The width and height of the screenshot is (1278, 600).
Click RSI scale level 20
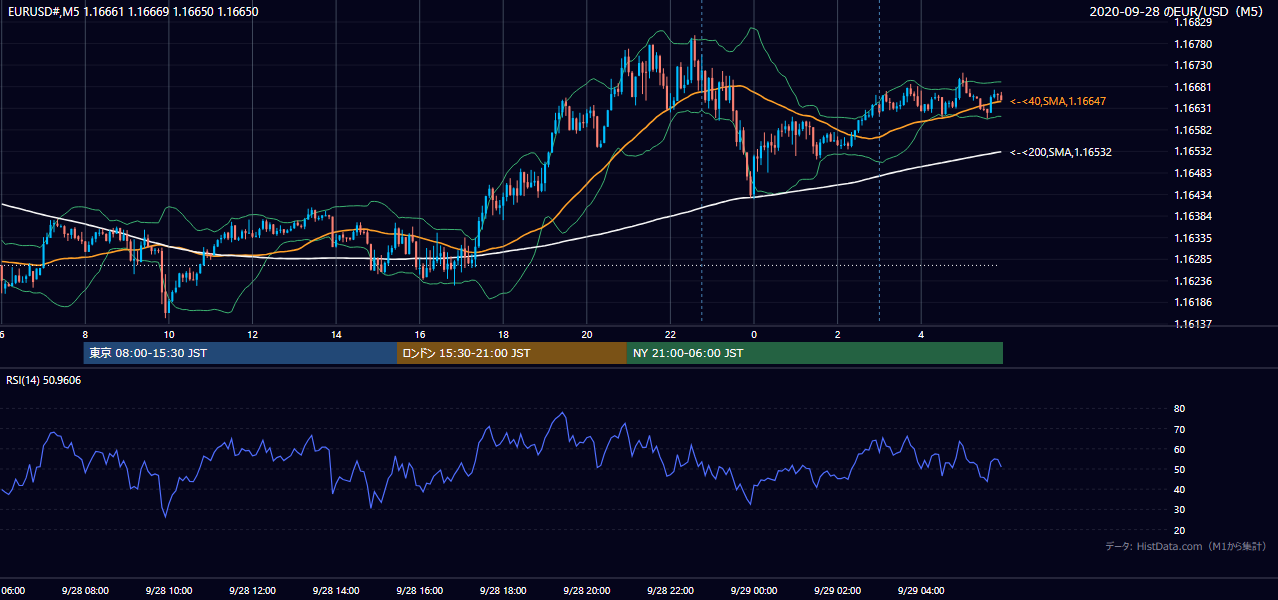pos(1179,530)
